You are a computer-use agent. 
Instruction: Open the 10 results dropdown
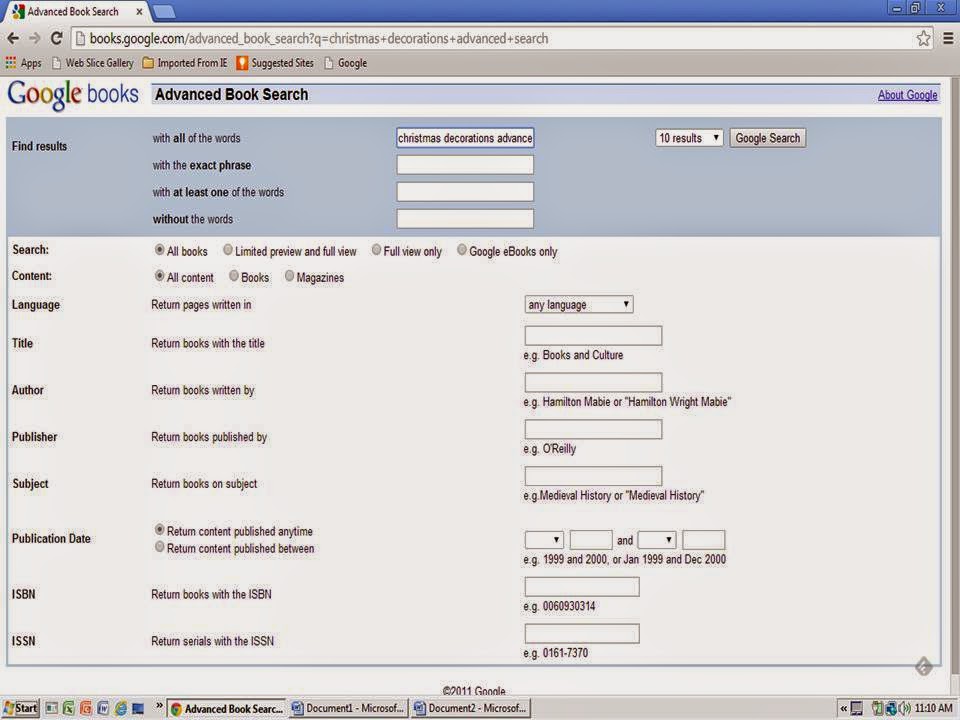point(689,138)
